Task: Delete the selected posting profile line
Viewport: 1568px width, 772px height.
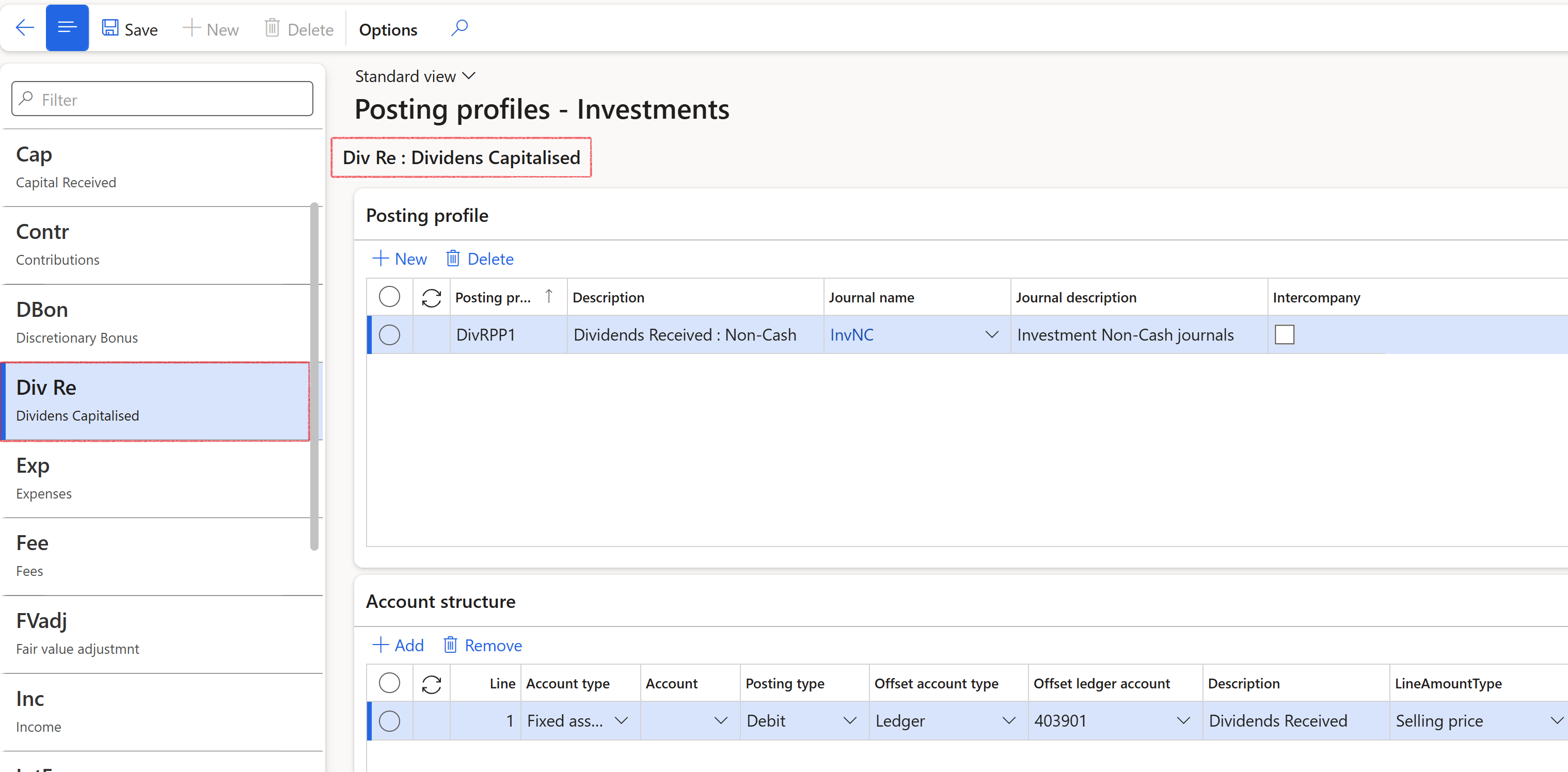Action: [480, 259]
